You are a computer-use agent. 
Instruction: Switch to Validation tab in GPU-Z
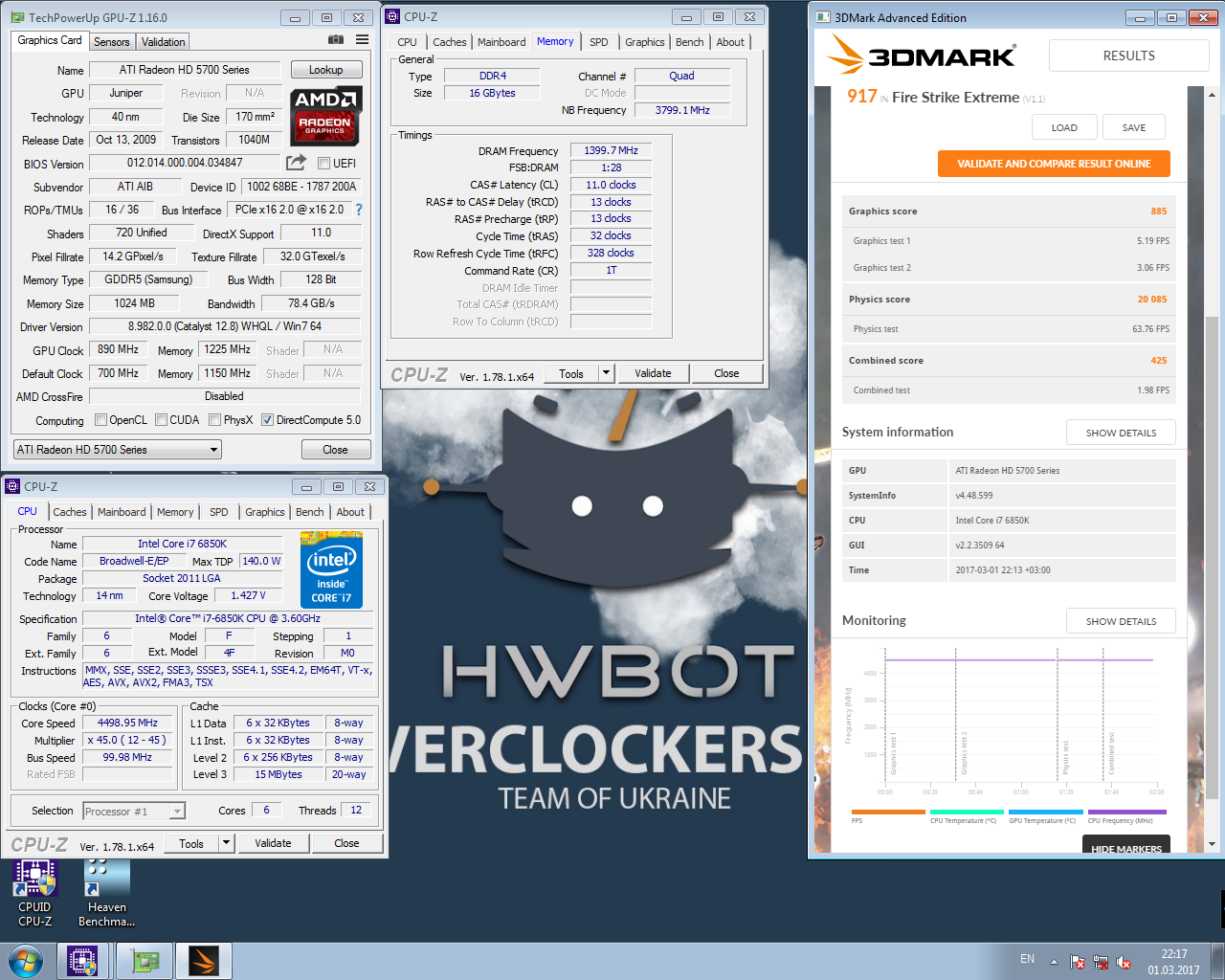coord(163,42)
